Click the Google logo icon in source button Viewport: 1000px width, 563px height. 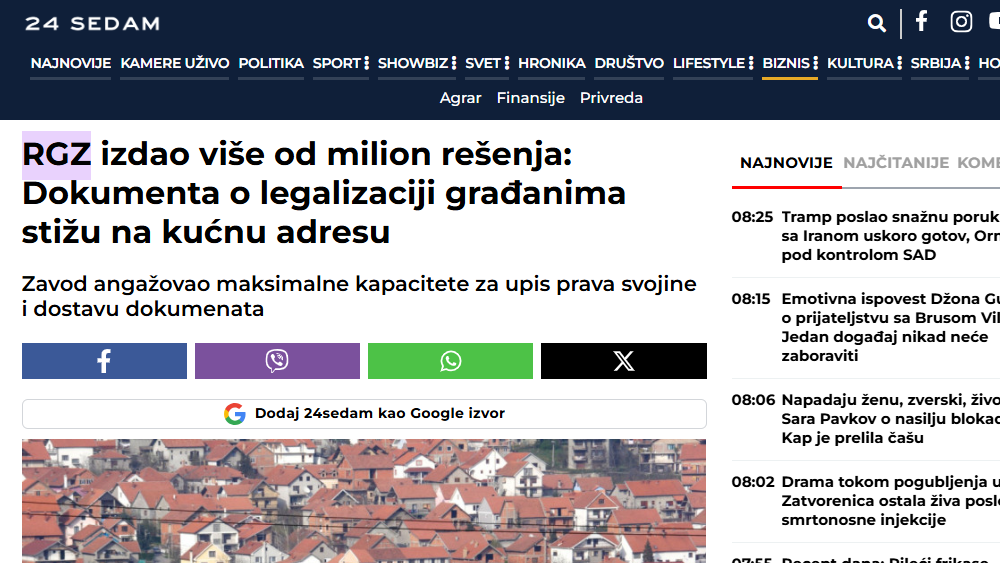pyautogui.click(x=235, y=414)
